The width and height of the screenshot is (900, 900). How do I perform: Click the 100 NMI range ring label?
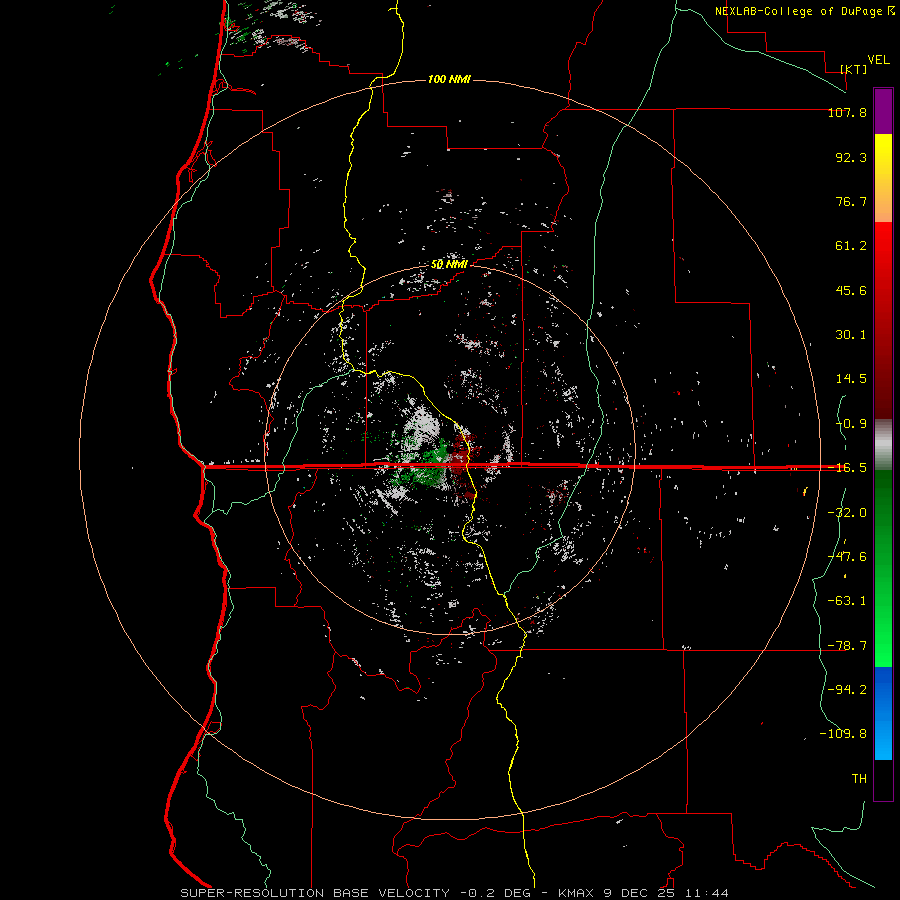click(x=449, y=79)
